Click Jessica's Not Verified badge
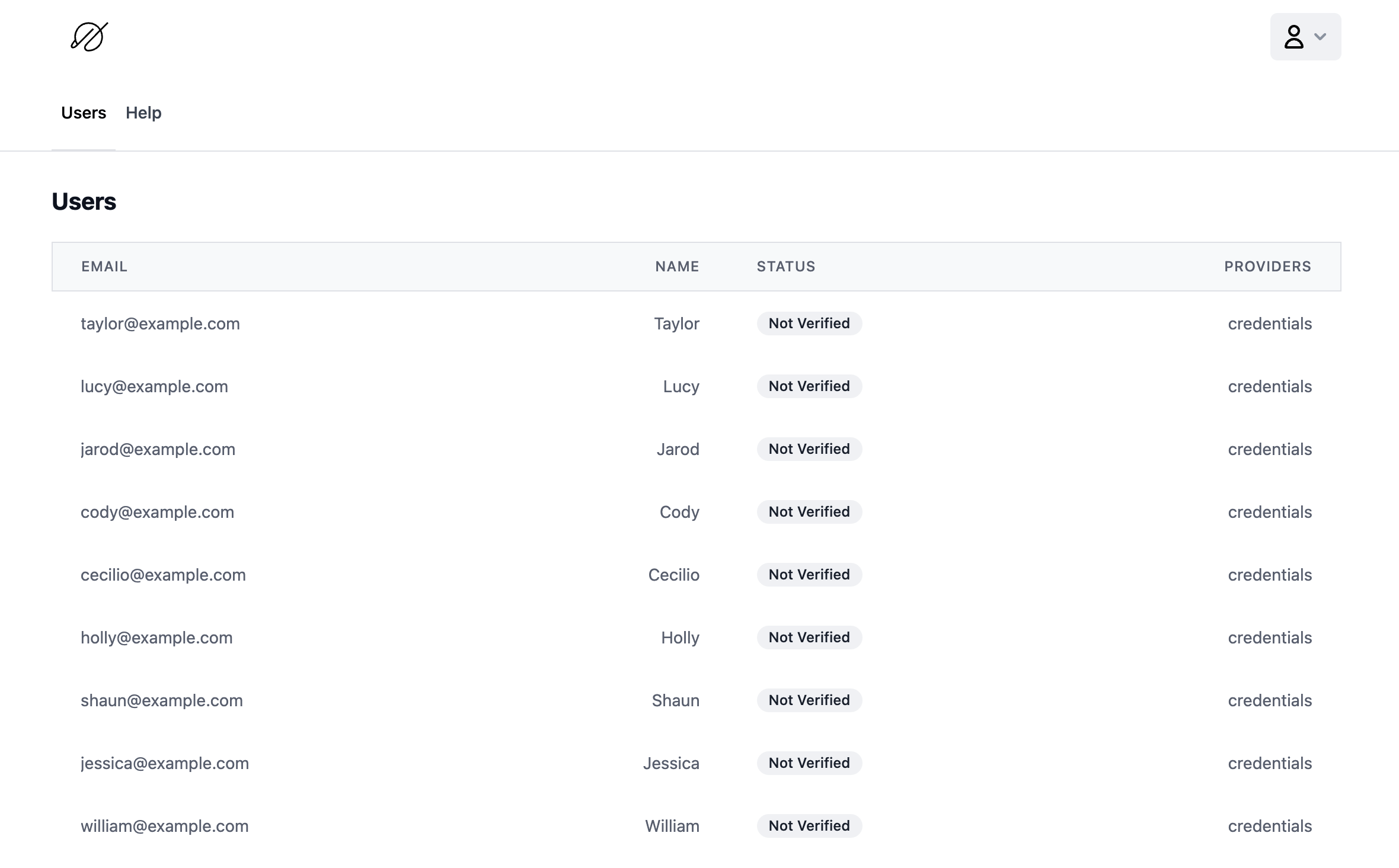Screen dimensions: 1399x868 click(809, 763)
